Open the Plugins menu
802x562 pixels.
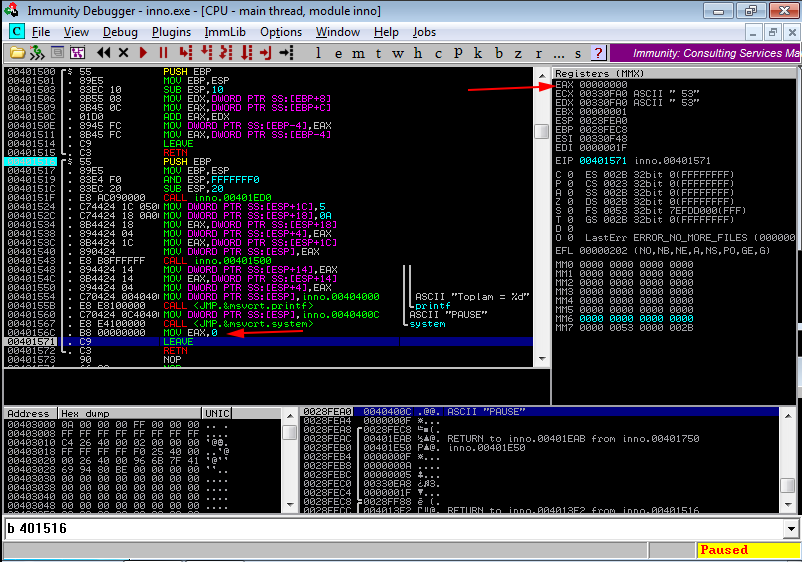(x=171, y=32)
